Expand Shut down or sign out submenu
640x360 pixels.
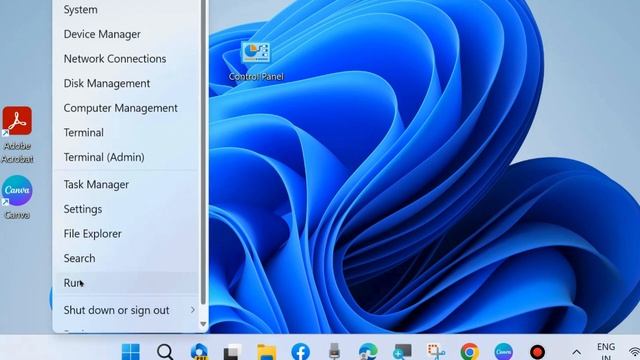[x=127, y=310]
